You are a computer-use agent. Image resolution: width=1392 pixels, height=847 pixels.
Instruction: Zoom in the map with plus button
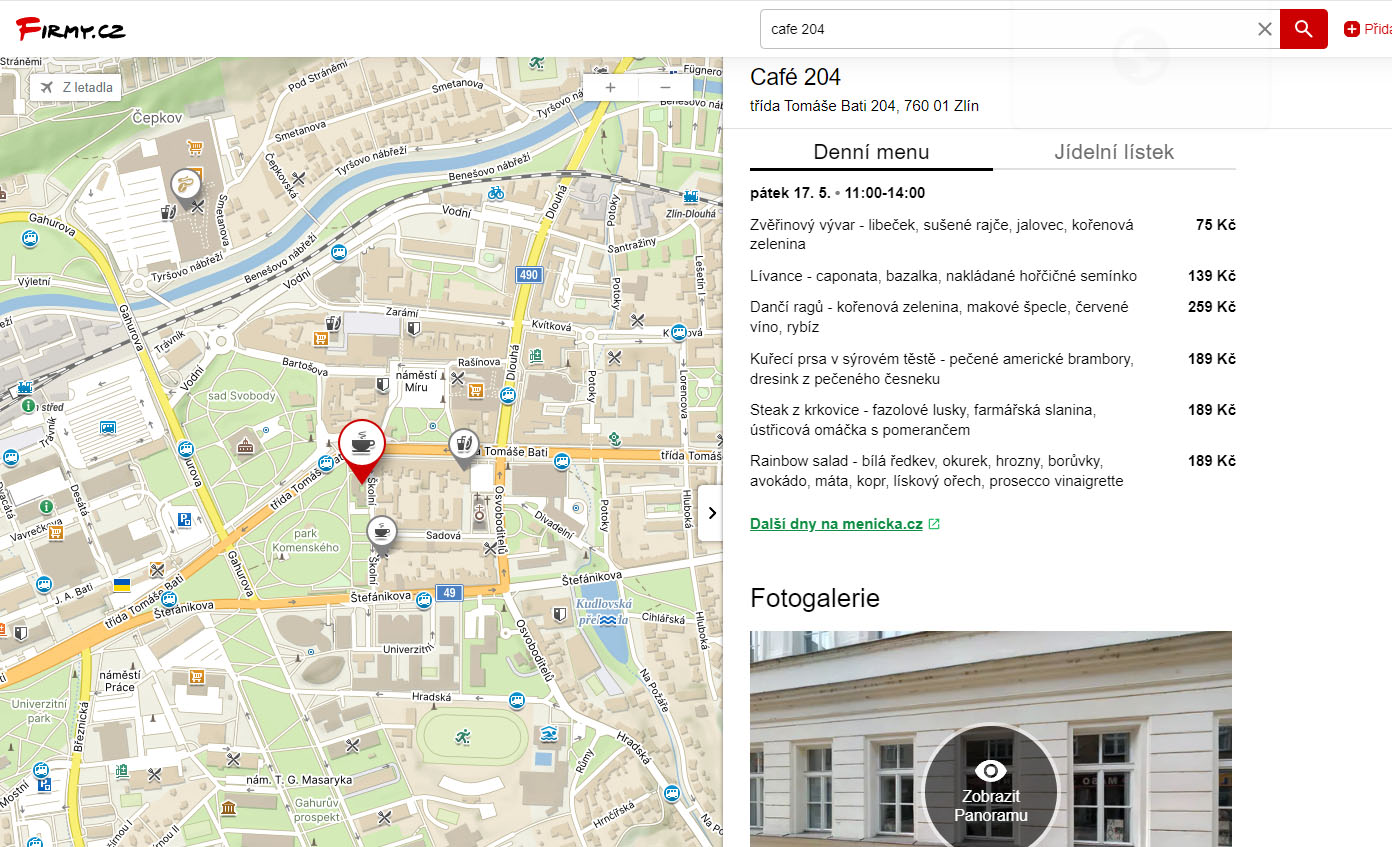point(610,87)
